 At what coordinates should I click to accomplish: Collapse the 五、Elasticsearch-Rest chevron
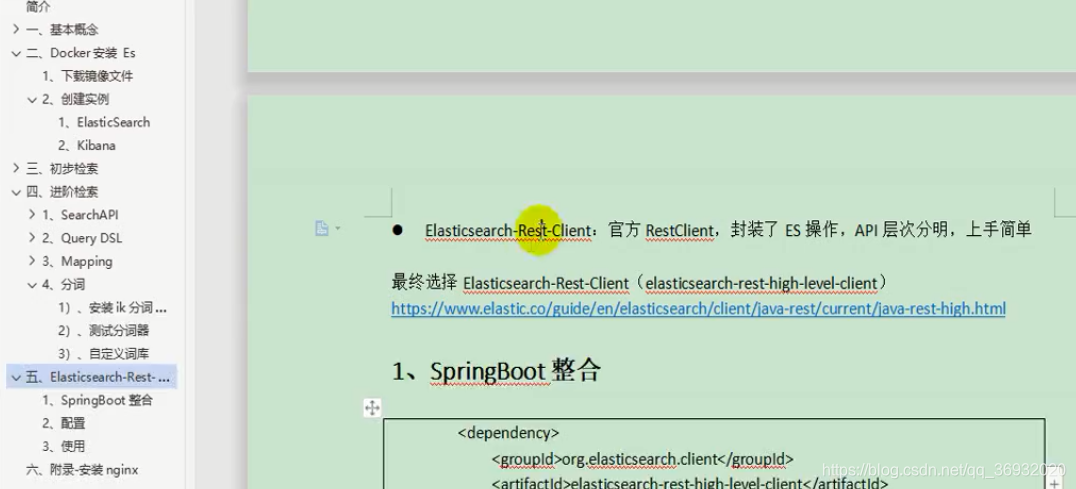pos(16,377)
